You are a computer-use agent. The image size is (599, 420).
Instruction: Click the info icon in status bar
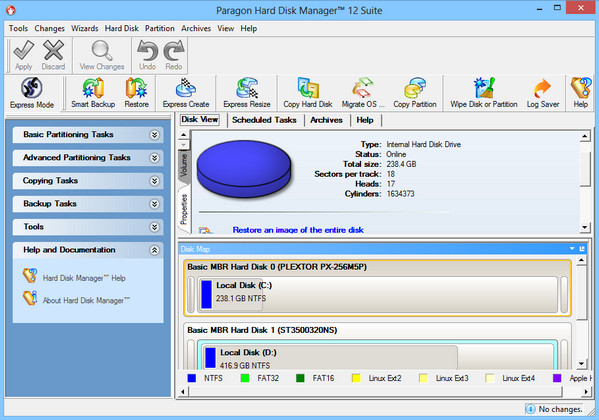coord(530,409)
